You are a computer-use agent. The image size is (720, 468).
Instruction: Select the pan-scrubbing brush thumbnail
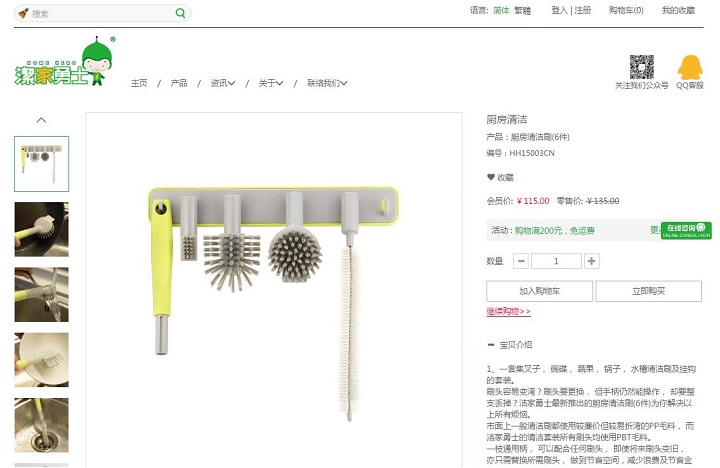pos(41,229)
